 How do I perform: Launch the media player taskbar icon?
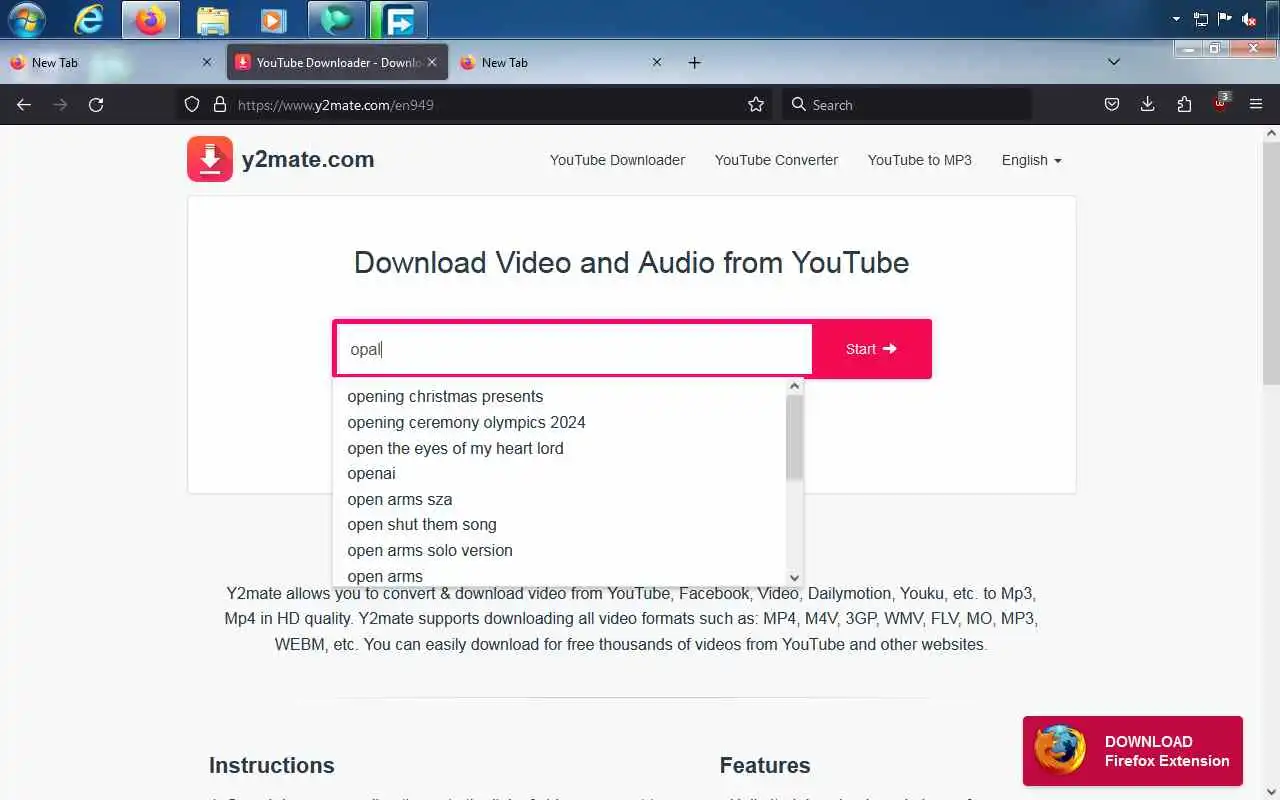tap(272, 19)
